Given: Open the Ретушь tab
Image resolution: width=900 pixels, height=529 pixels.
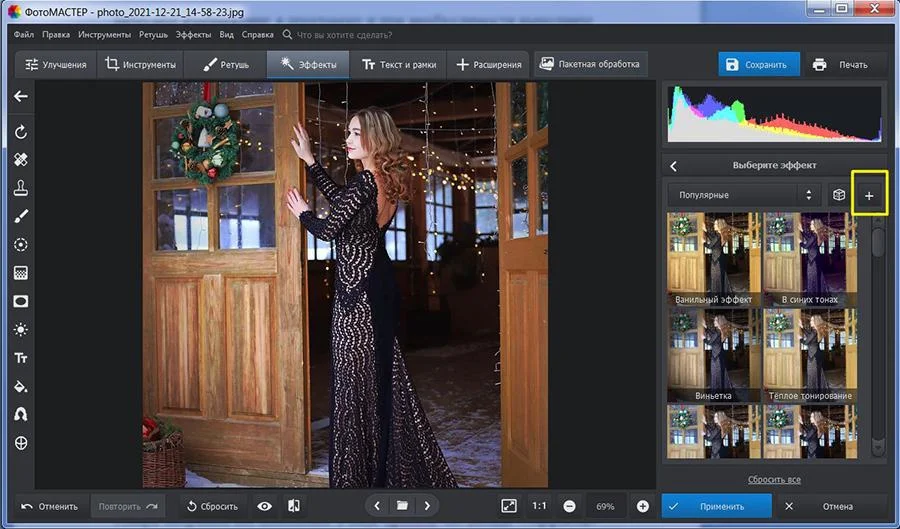Looking at the screenshot, I should [x=227, y=65].
